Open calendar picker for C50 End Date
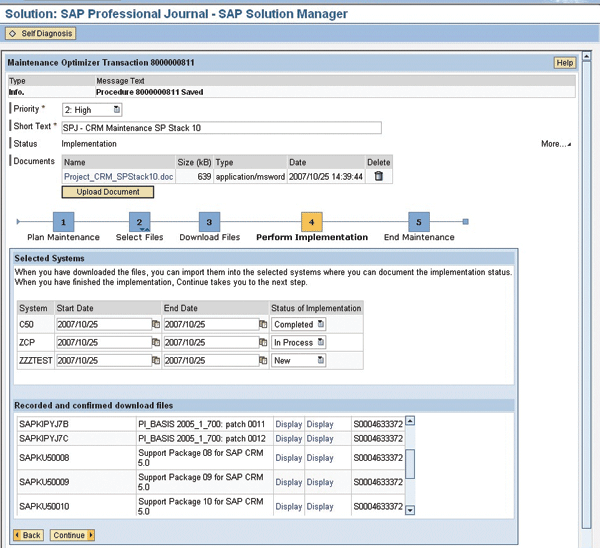 tap(263, 324)
